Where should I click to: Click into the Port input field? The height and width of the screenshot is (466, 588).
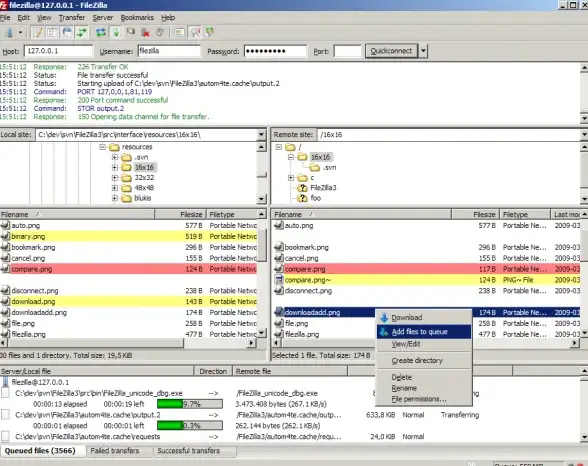[348, 51]
